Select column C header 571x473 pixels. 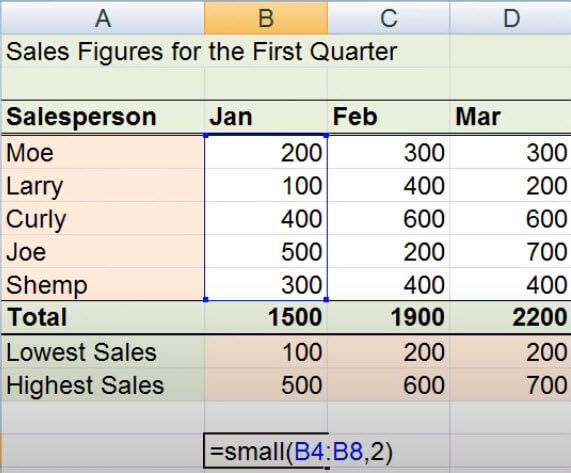click(x=389, y=18)
